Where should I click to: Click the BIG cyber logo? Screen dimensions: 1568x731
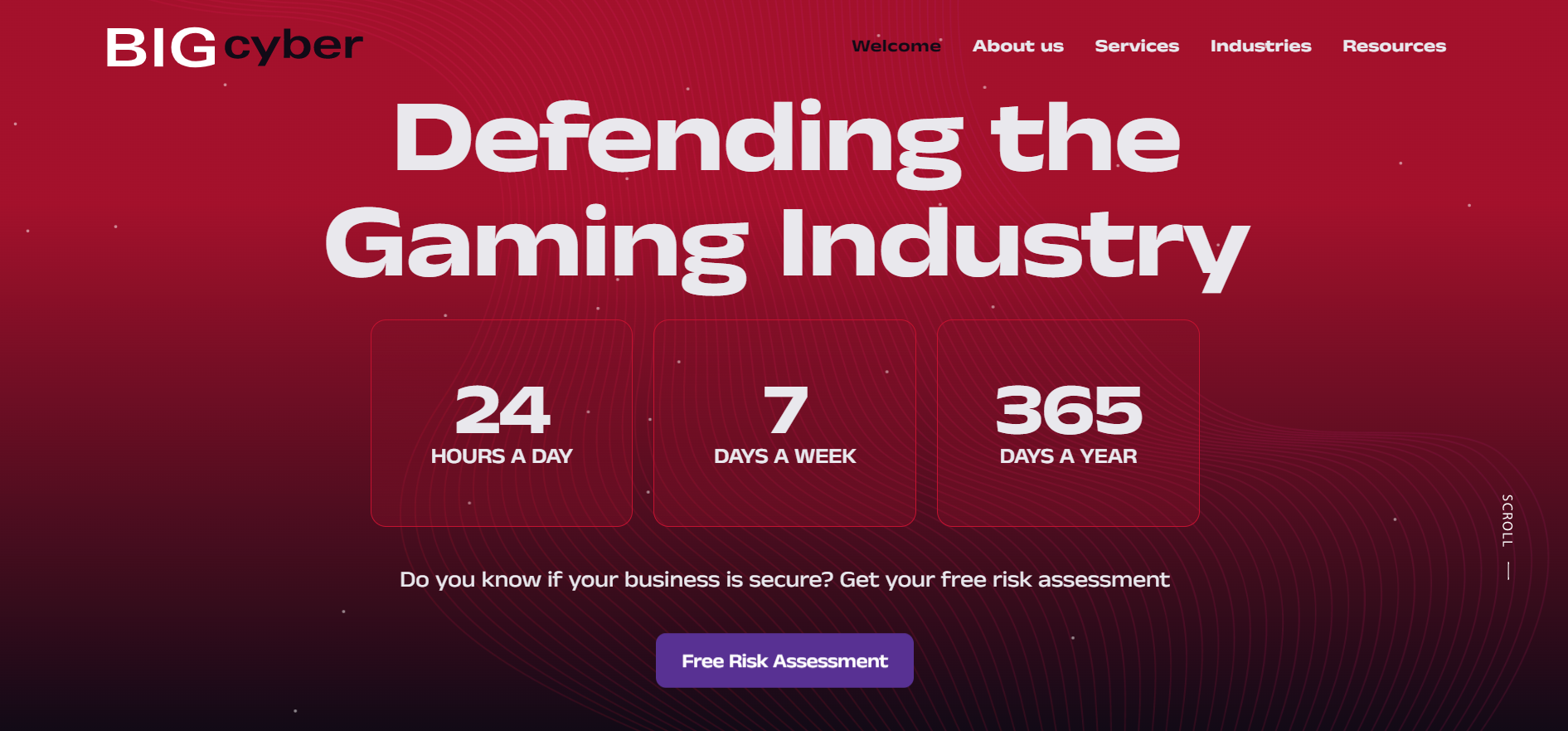pyautogui.click(x=235, y=47)
